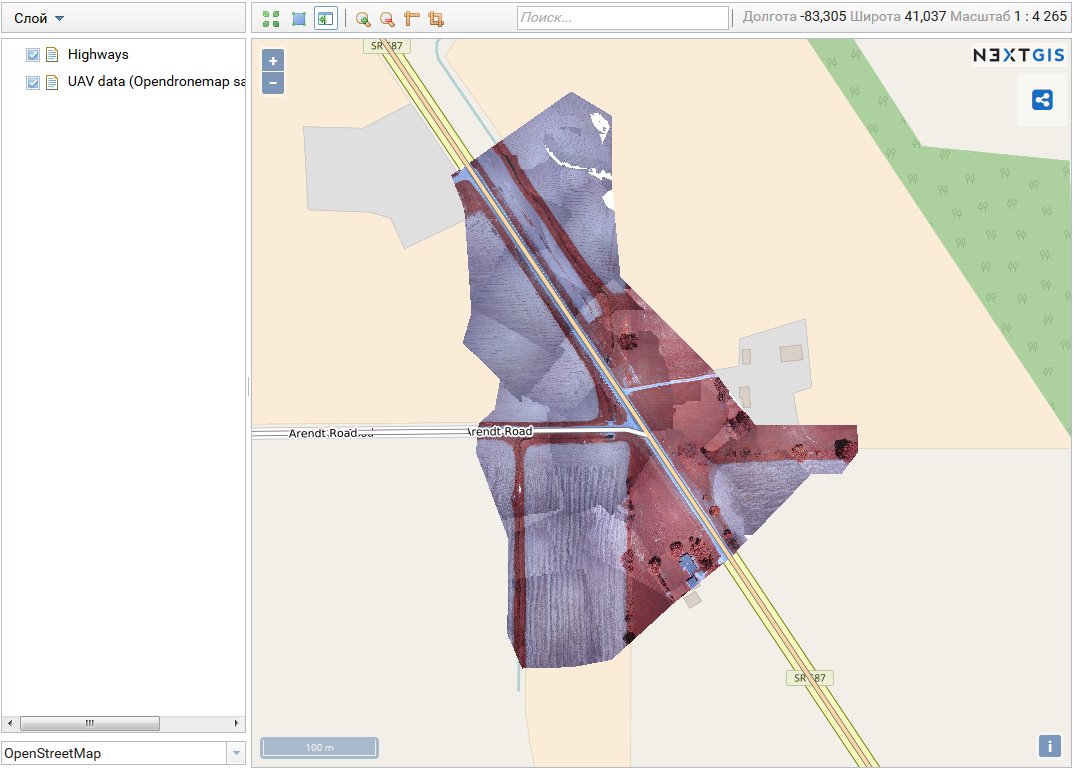The image size is (1074, 771).
Task: Uncheck the Highways layer visibility
Action: [x=31, y=54]
